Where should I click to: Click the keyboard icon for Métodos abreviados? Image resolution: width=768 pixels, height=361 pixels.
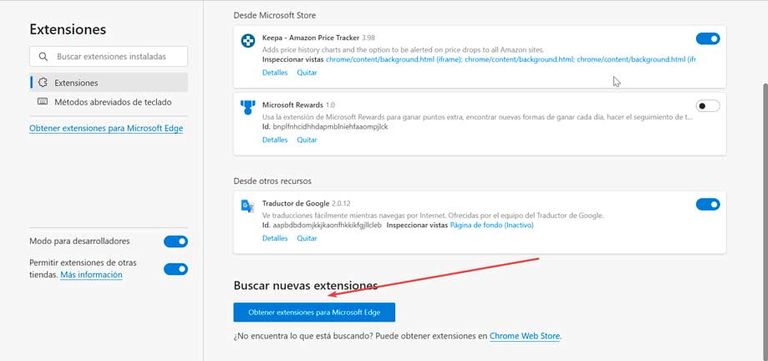click(x=43, y=102)
